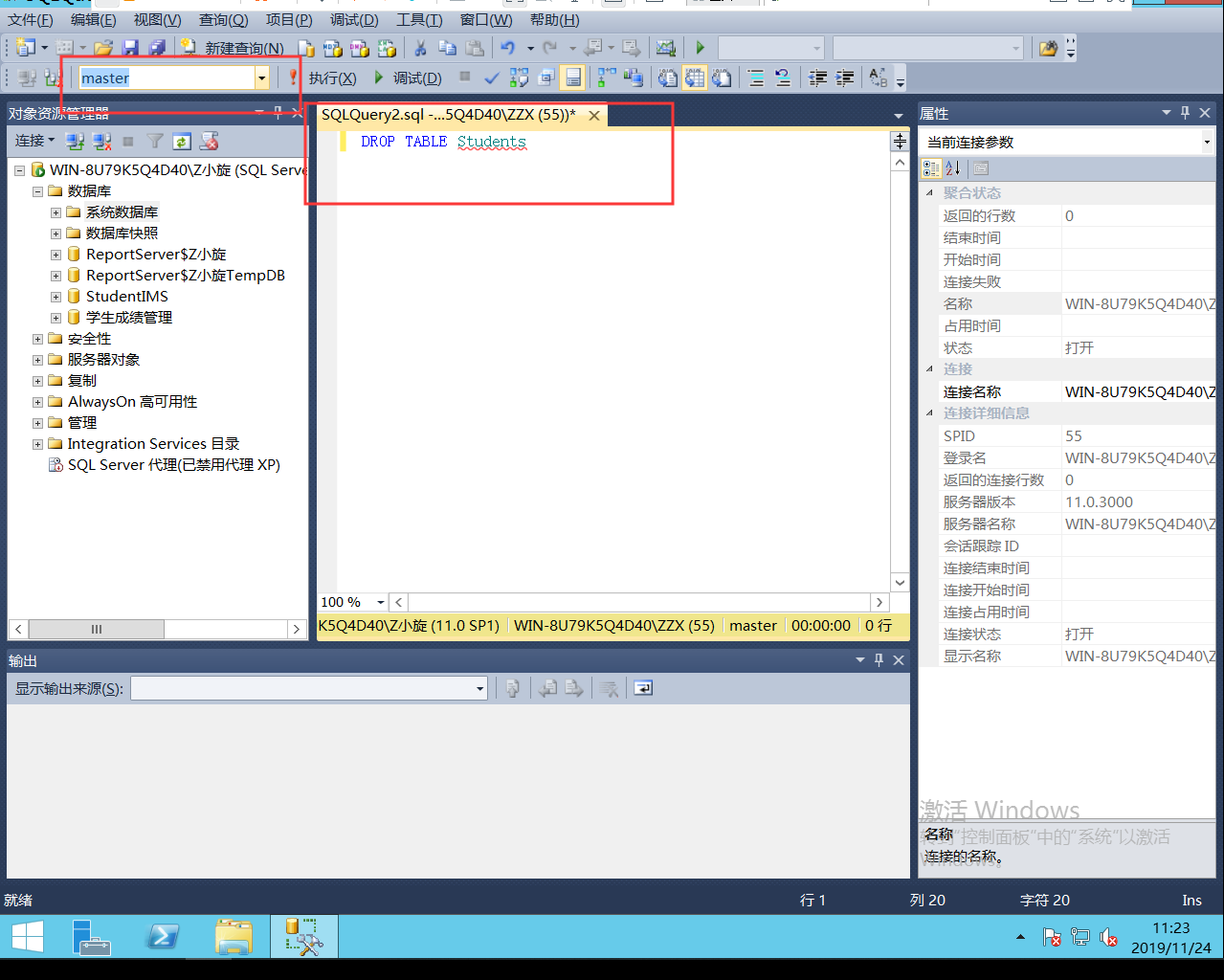Expand the 安全性 folder node
This screenshot has width=1224, height=980.
(x=37, y=339)
